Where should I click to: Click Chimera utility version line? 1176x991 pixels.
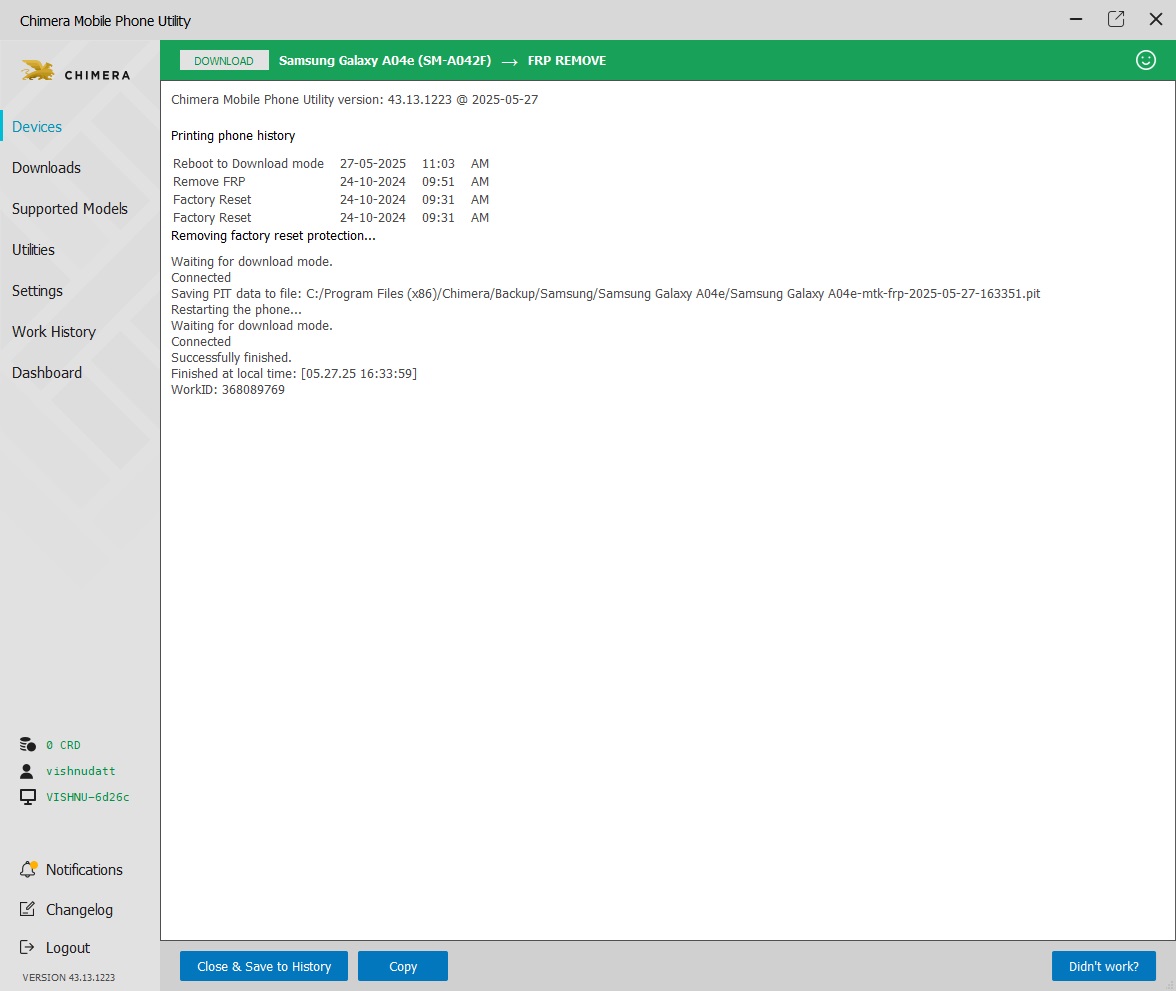coord(355,100)
